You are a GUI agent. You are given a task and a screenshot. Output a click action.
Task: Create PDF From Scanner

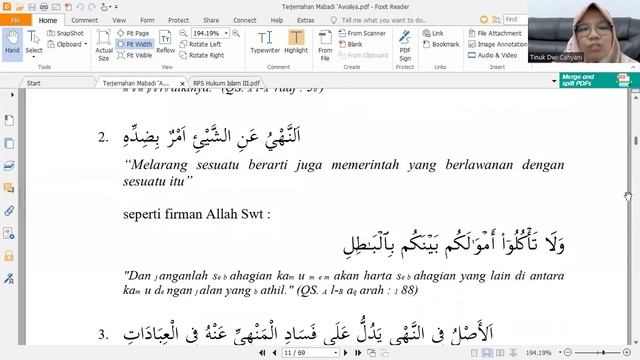coord(362,33)
